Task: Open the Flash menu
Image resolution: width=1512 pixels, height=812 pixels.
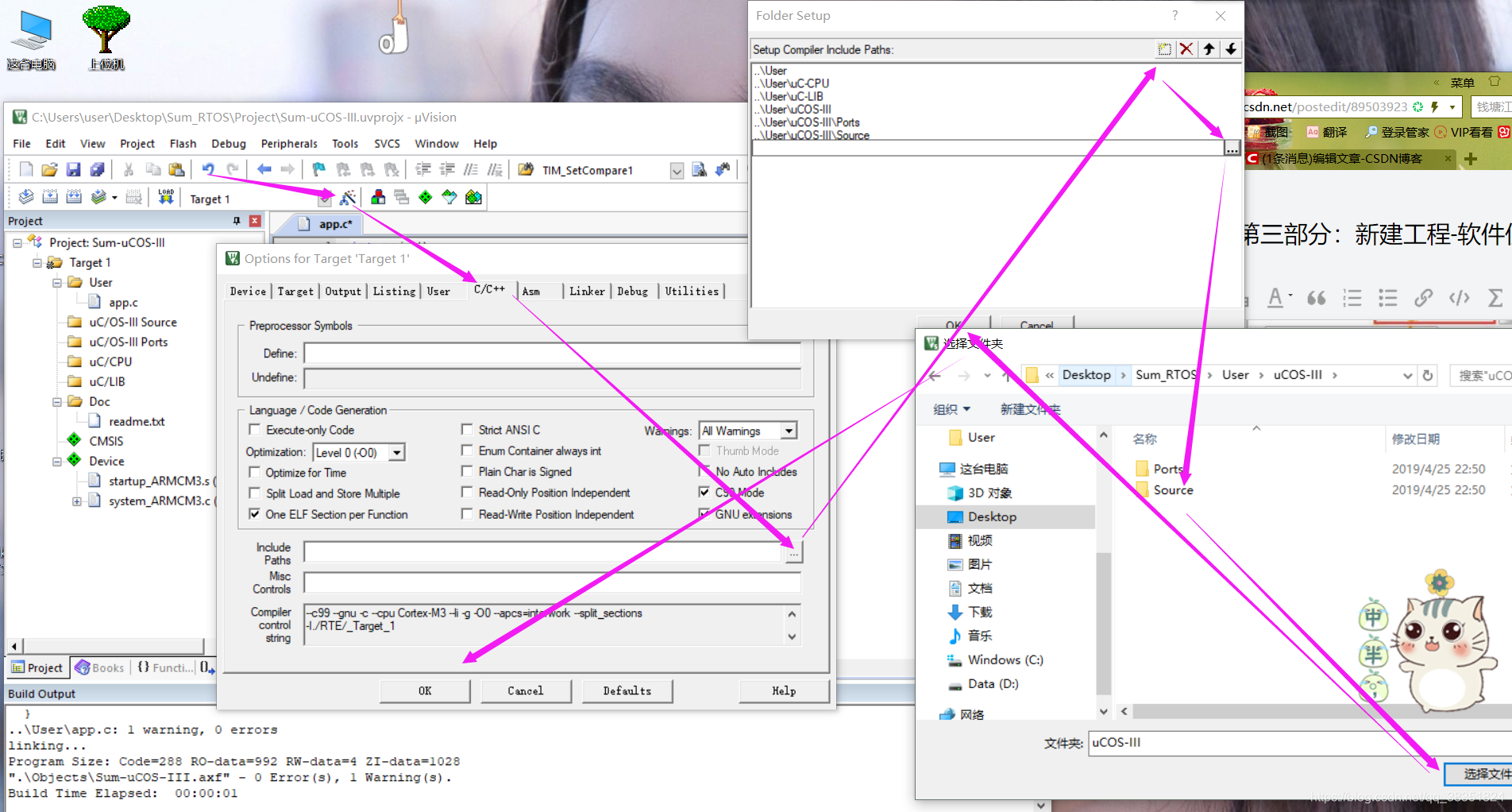Action: pos(183,144)
